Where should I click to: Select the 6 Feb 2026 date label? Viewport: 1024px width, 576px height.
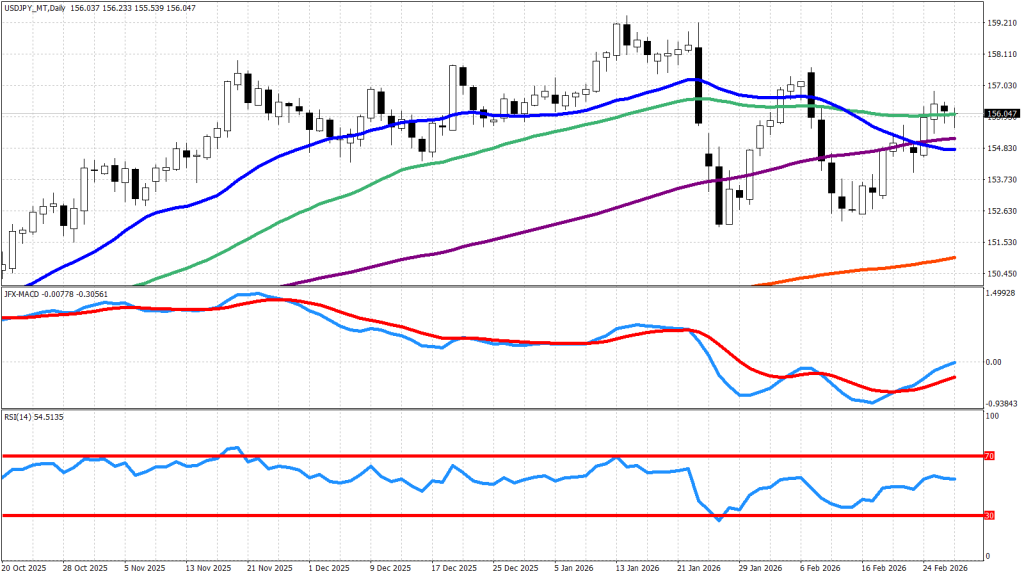tap(820, 567)
